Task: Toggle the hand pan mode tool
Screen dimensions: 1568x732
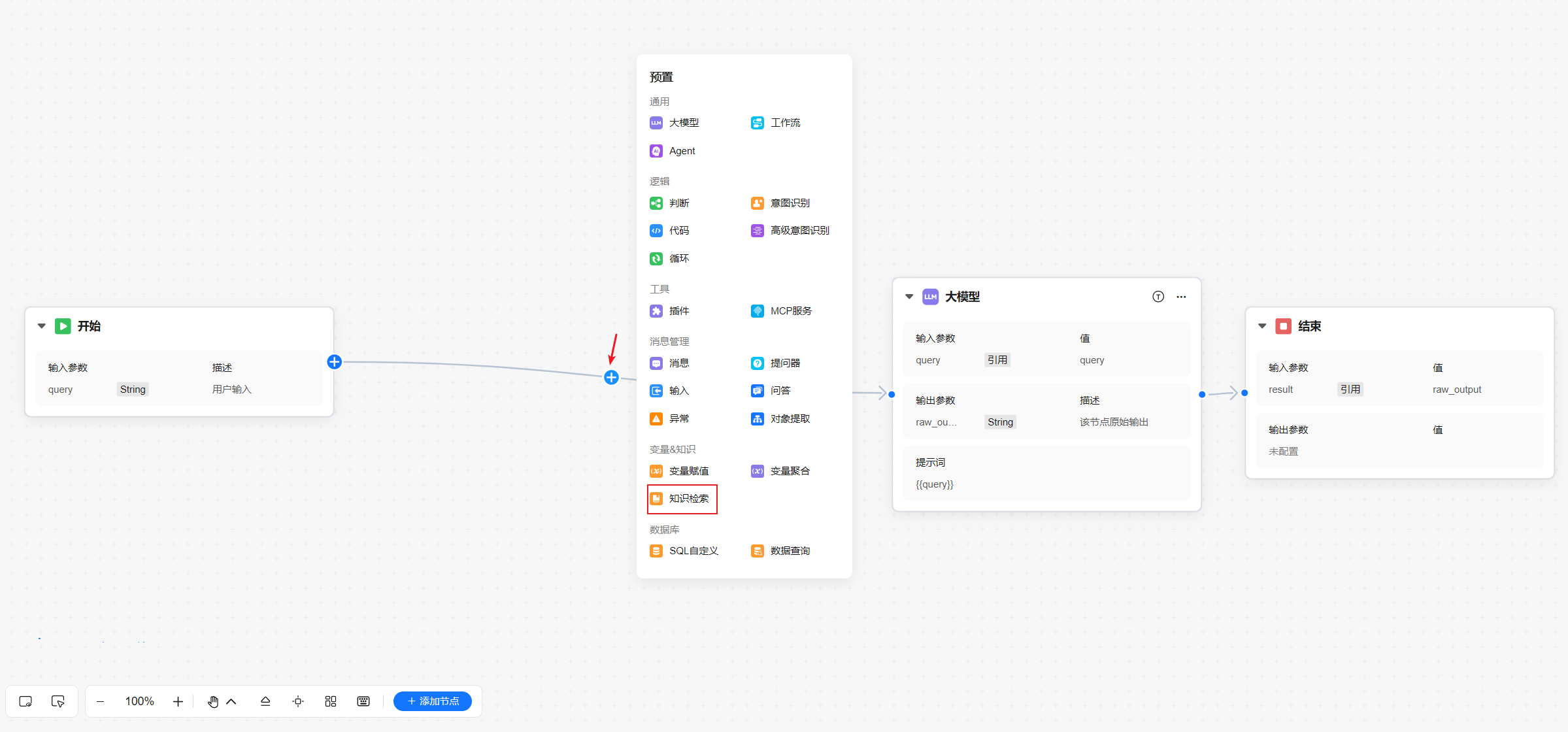Action: point(213,701)
